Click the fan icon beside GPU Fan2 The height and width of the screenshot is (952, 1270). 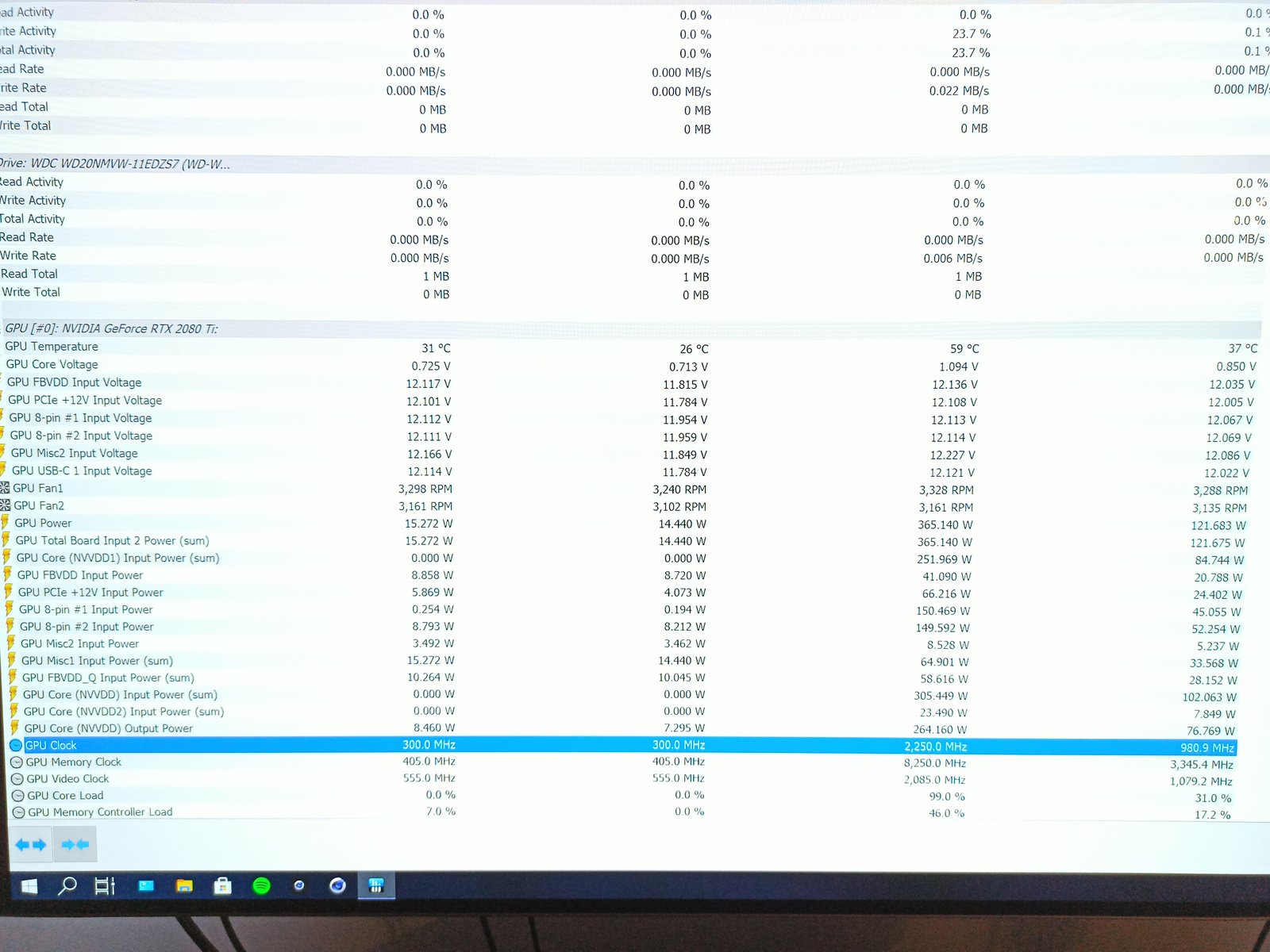6,505
